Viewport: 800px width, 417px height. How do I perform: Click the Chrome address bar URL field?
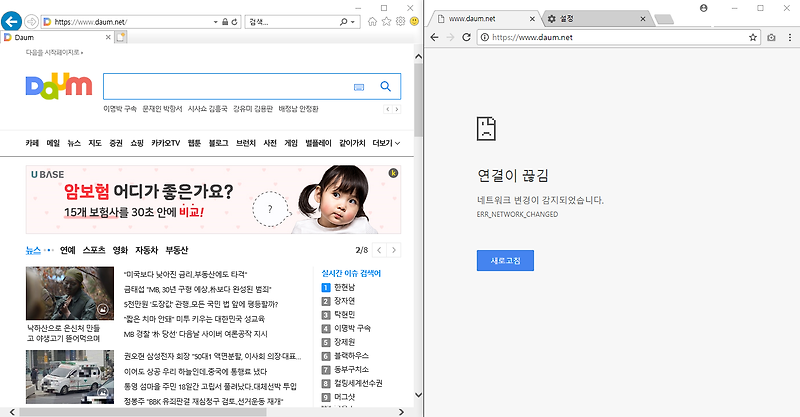point(618,37)
